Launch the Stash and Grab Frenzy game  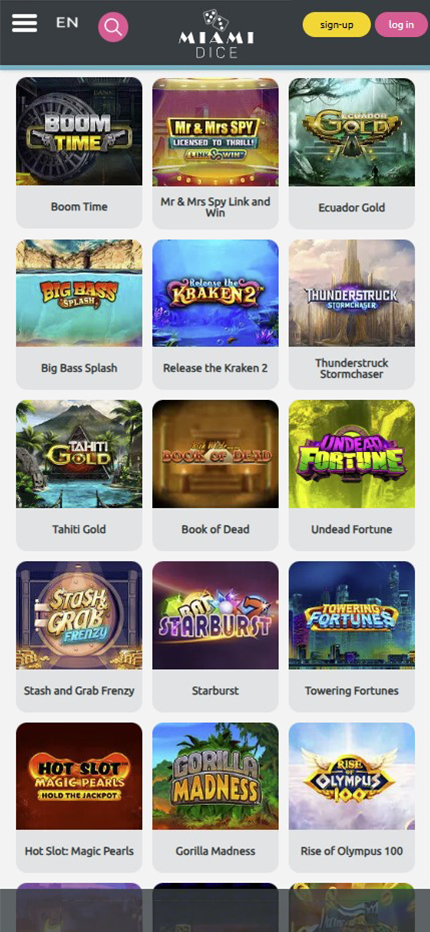pos(79,637)
